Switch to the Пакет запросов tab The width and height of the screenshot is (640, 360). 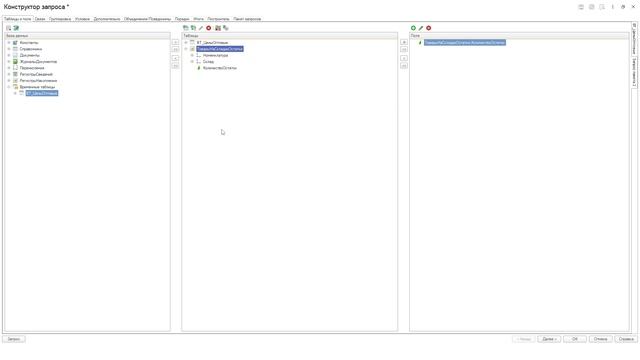point(247,19)
